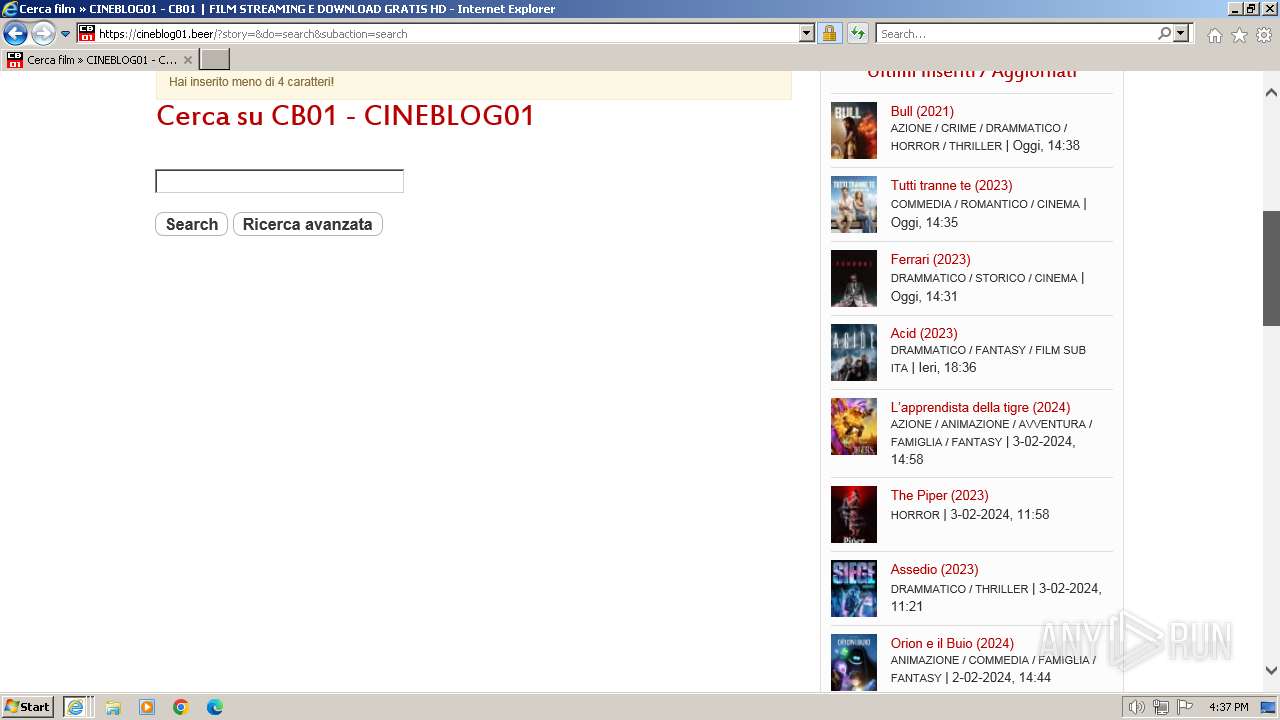Open the Tools gear icon
The image size is (1280, 720).
pyautogui.click(x=1264, y=35)
